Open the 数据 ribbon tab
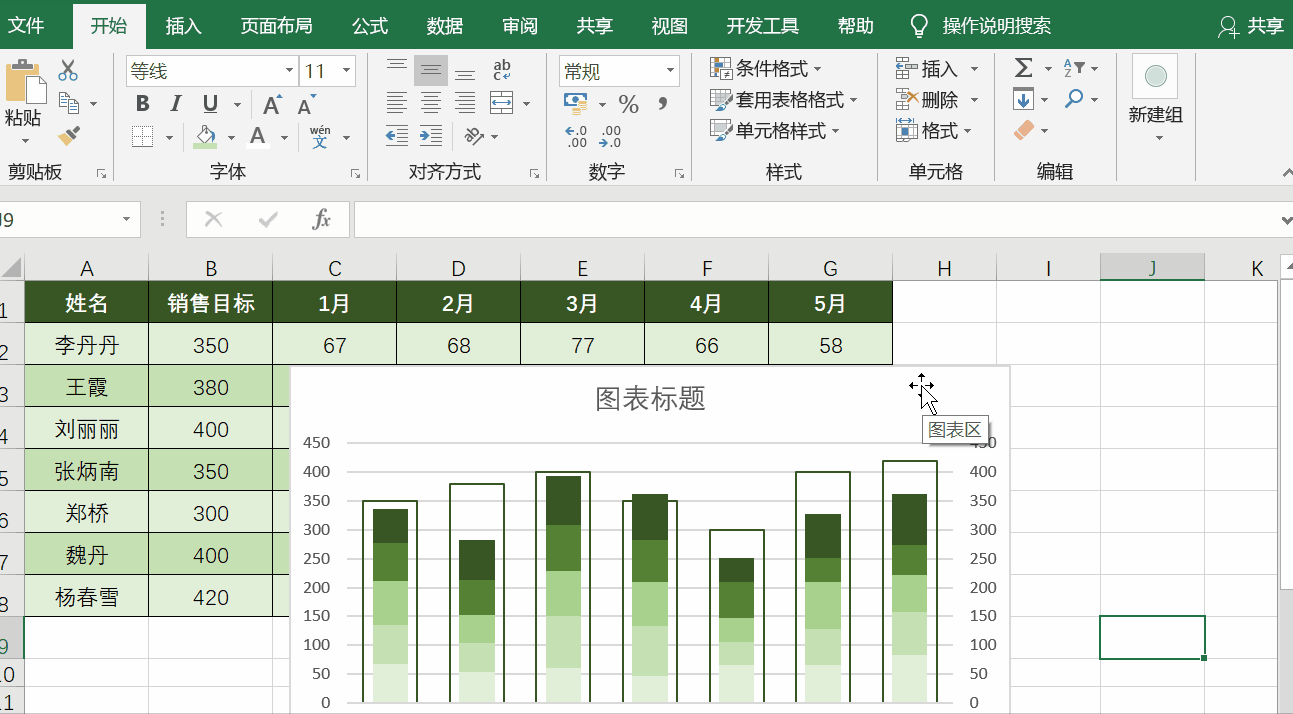 click(445, 26)
